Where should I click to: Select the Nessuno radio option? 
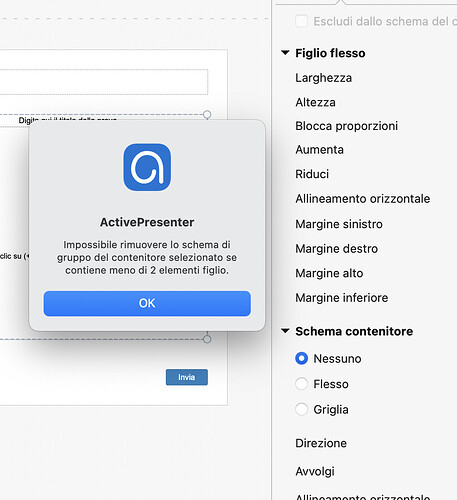tap(302, 359)
